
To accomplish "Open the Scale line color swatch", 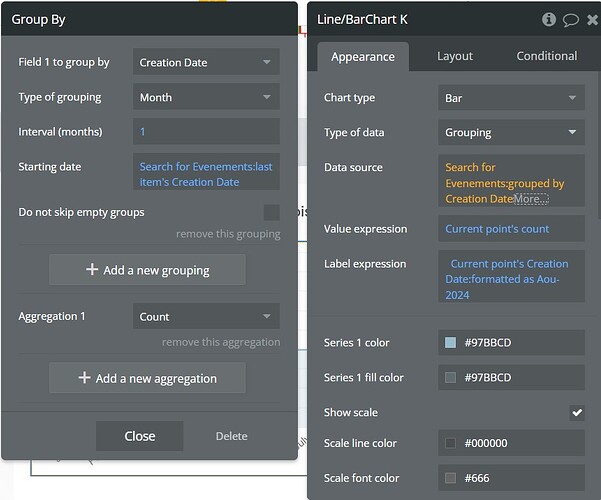I will [x=450, y=443].
